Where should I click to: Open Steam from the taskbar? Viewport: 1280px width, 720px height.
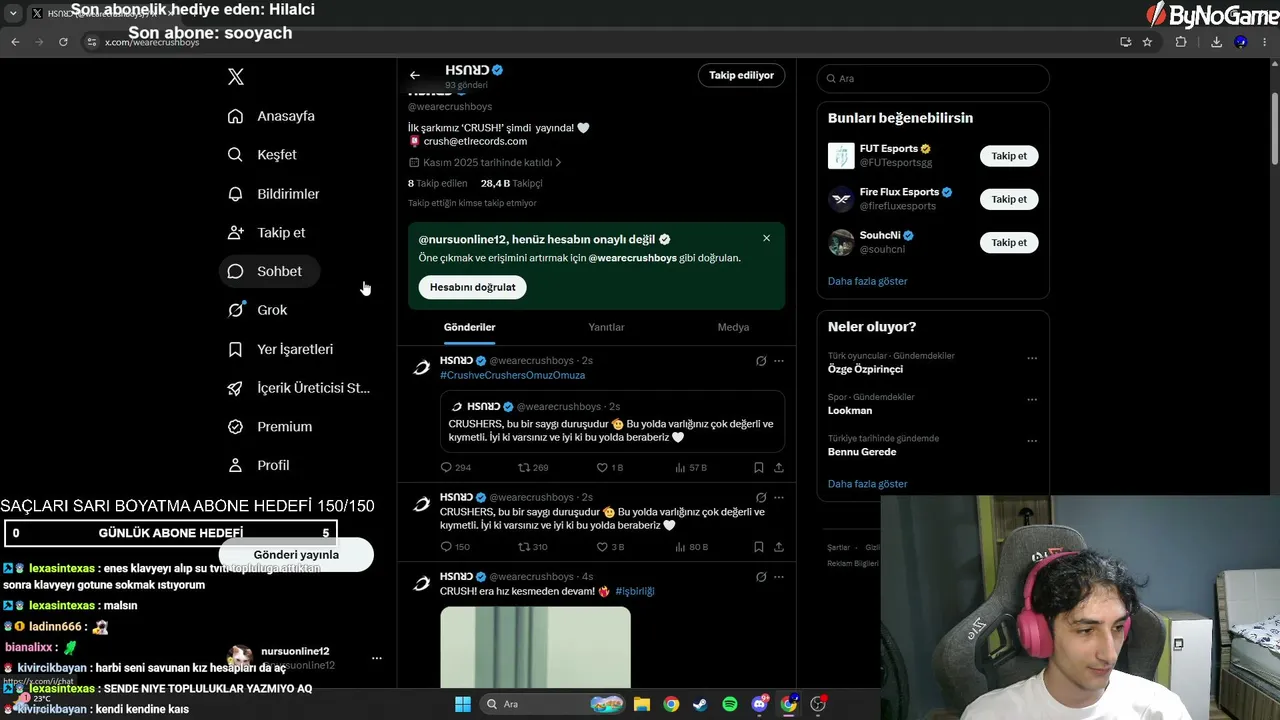(700, 704)
